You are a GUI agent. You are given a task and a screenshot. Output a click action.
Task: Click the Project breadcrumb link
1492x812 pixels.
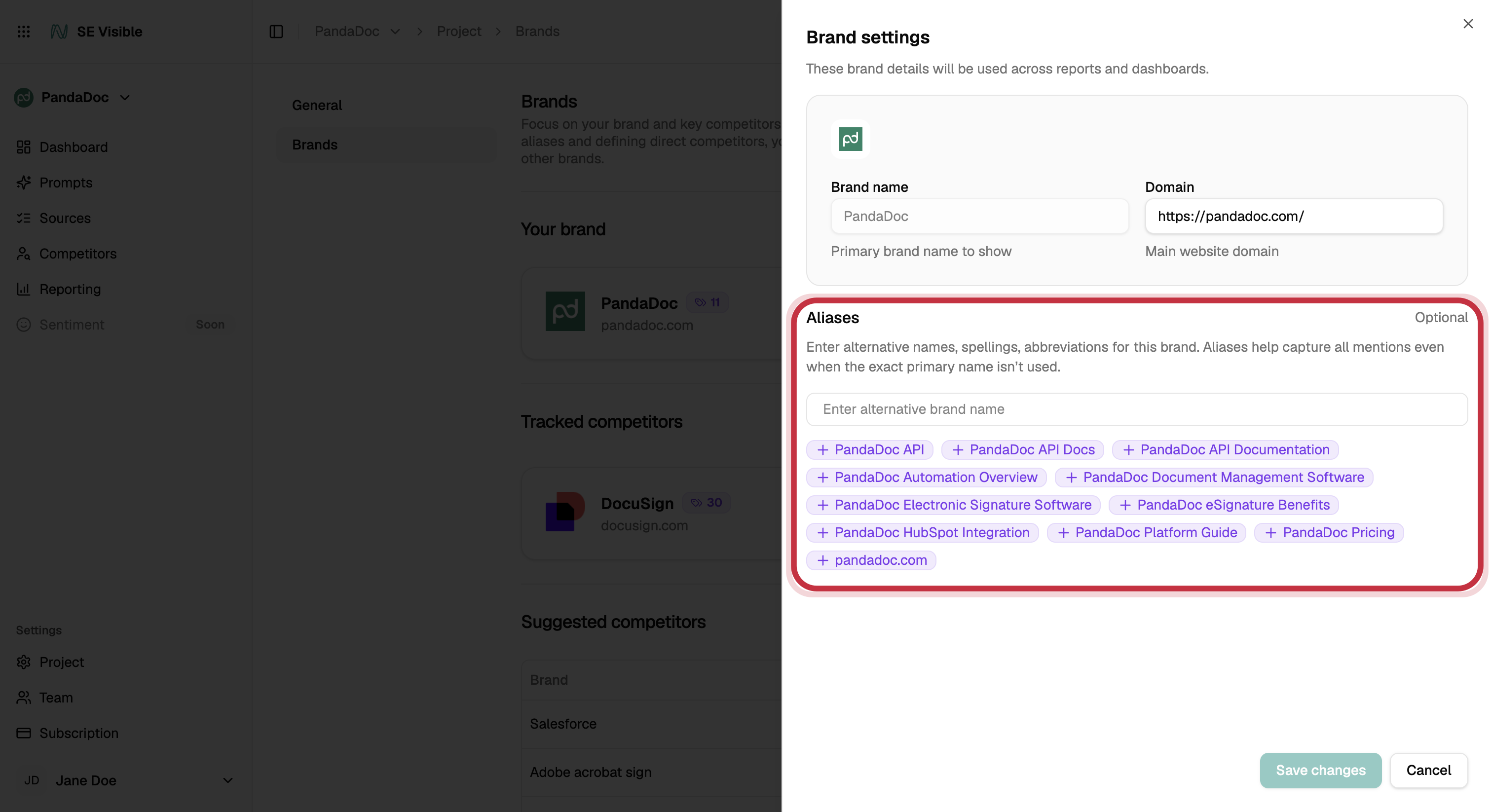click(x=459, y=31)
